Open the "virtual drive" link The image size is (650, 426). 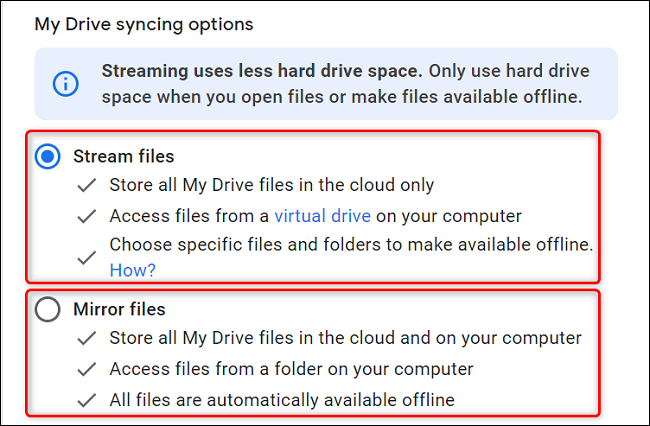tap(323, 216)
